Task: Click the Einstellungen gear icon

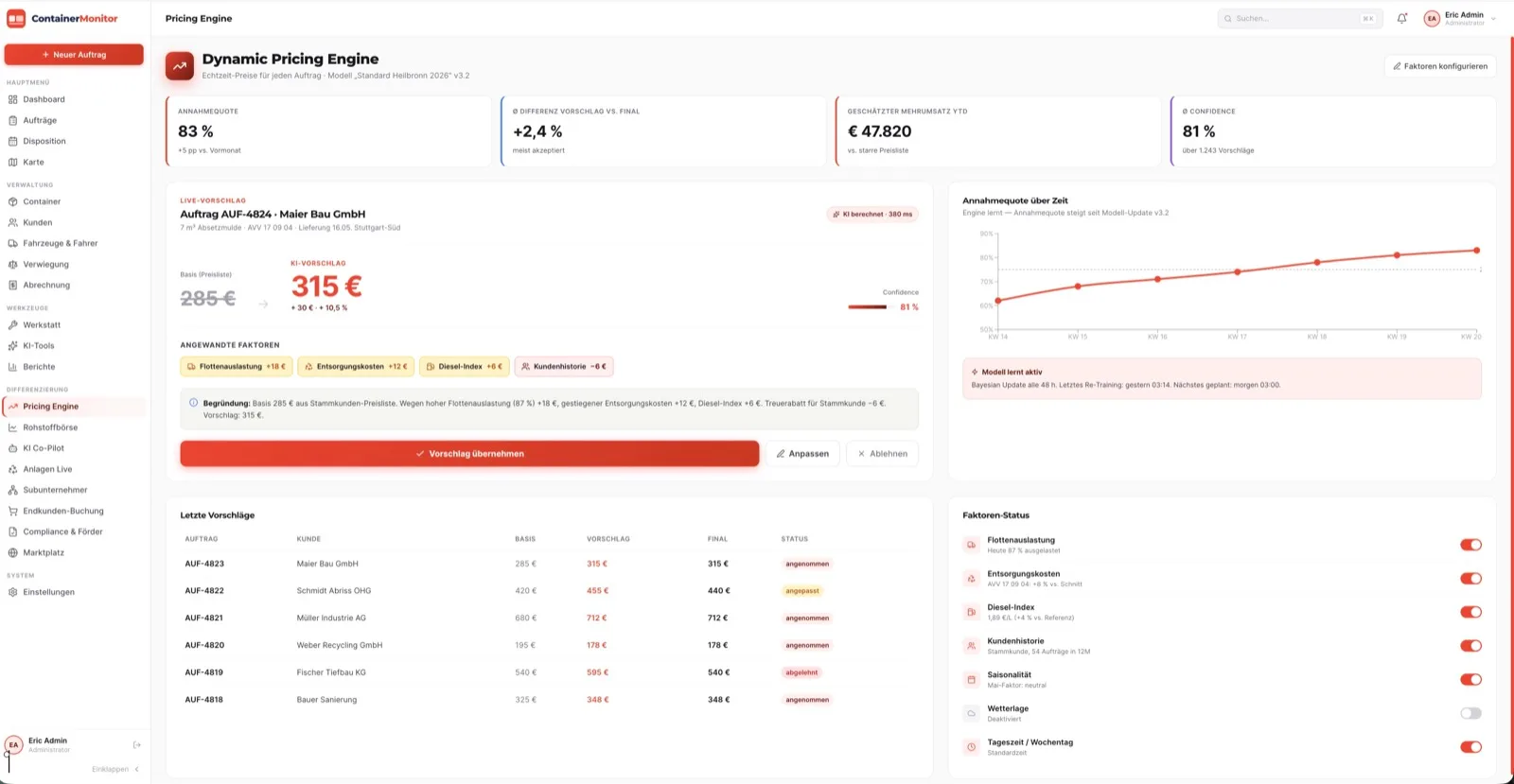Action: tap(13, 592)
